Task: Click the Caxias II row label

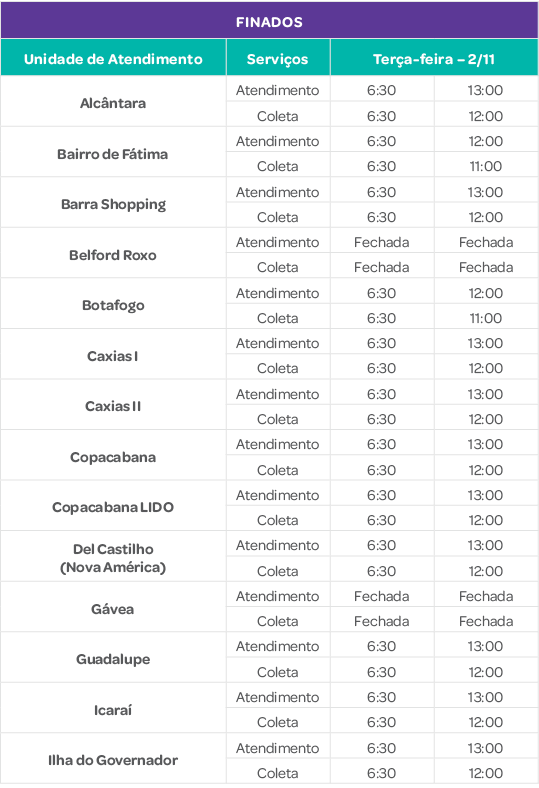Action: tap(114, 405)
